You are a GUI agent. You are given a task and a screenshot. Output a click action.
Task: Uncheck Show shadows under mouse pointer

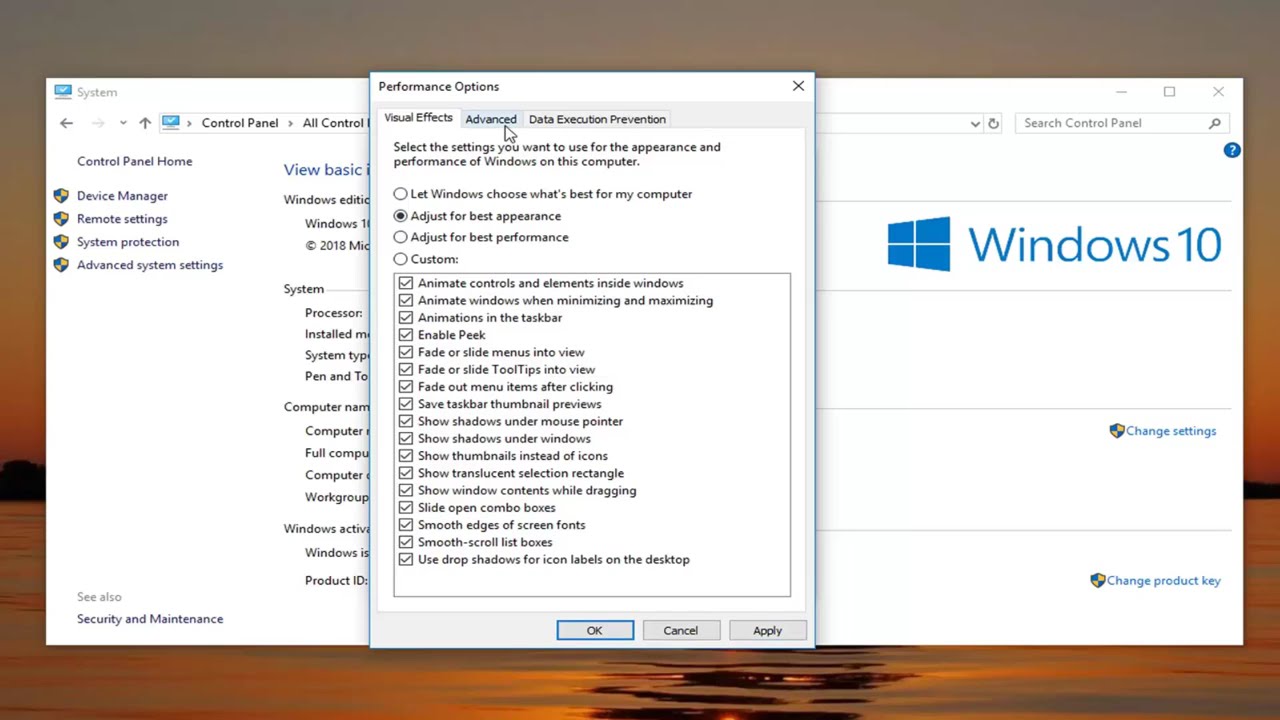pyautogui.click(x=406, y=421)
